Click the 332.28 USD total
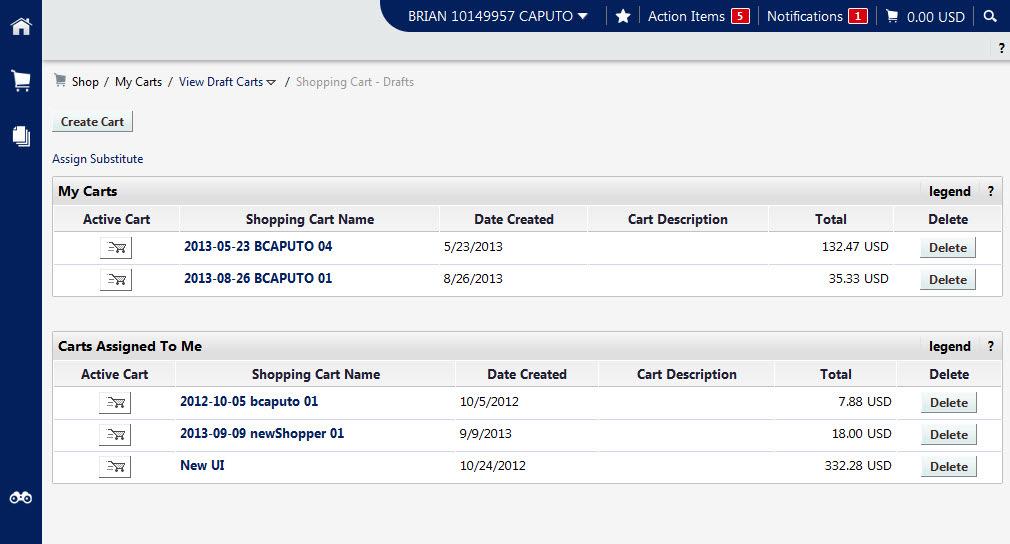1010x544 pixels. (858, 465)
